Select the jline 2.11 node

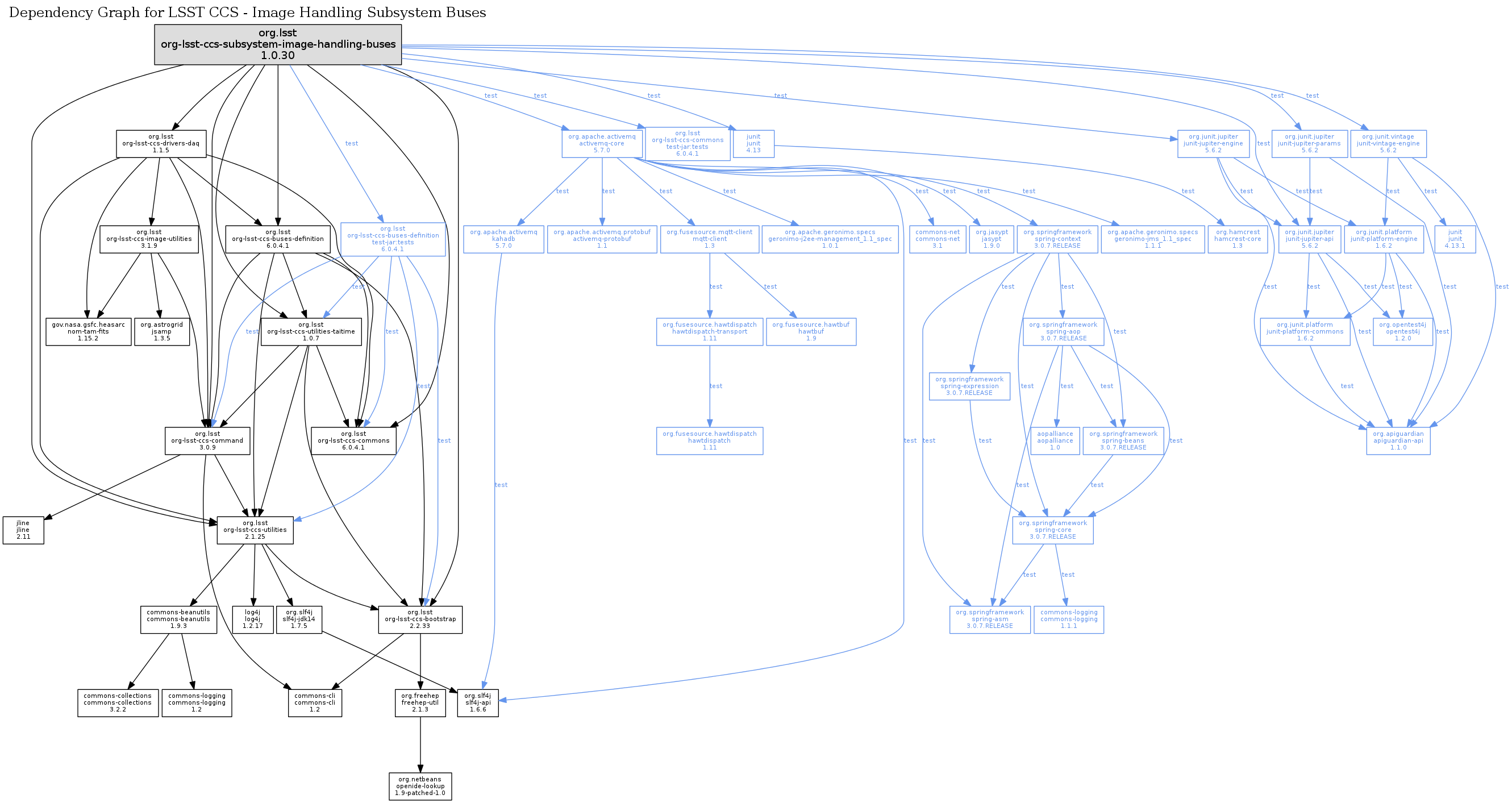pos(23,530)
